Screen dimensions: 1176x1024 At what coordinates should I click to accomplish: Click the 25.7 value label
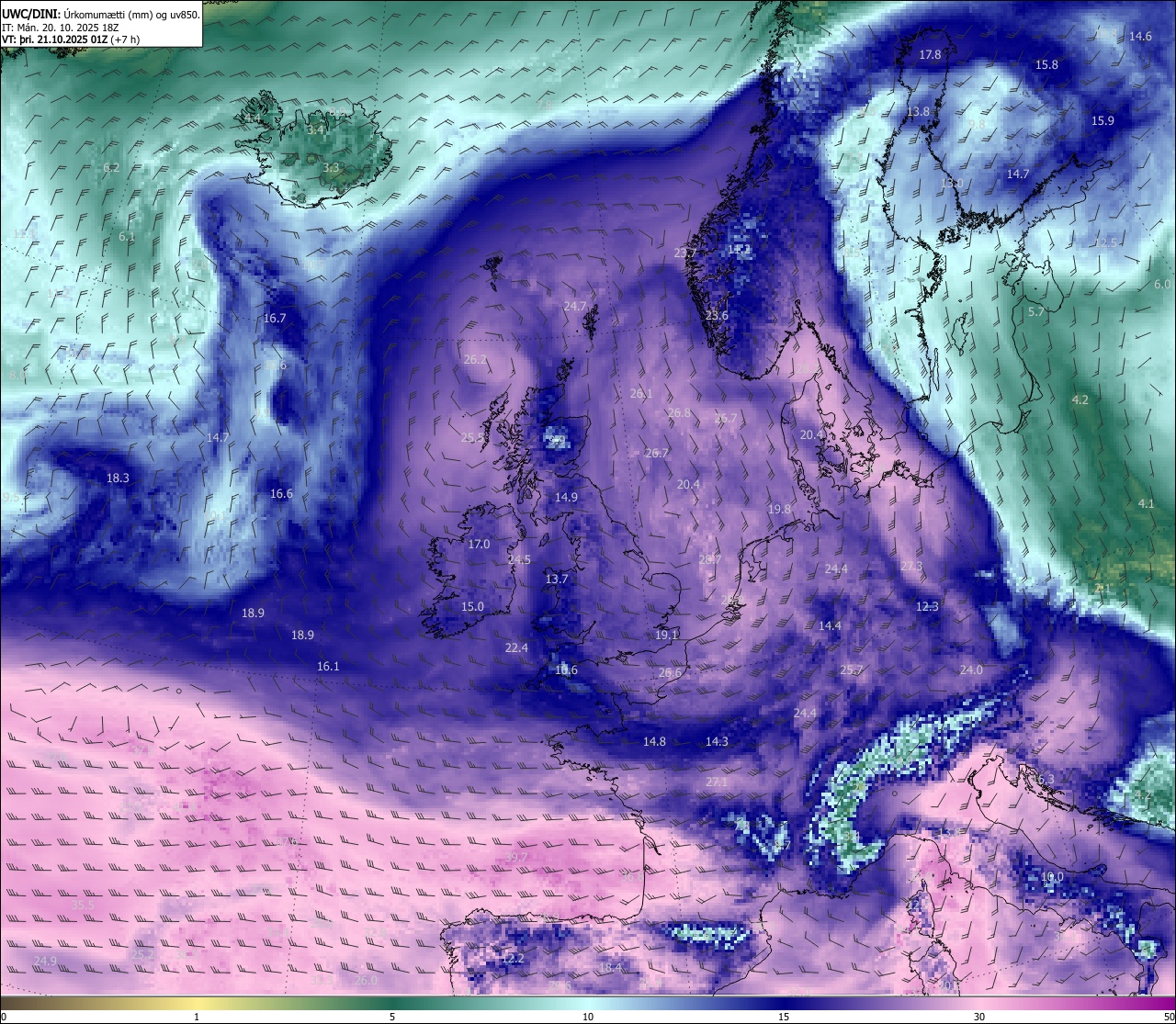pyautogui.click(x=852, y=670)
